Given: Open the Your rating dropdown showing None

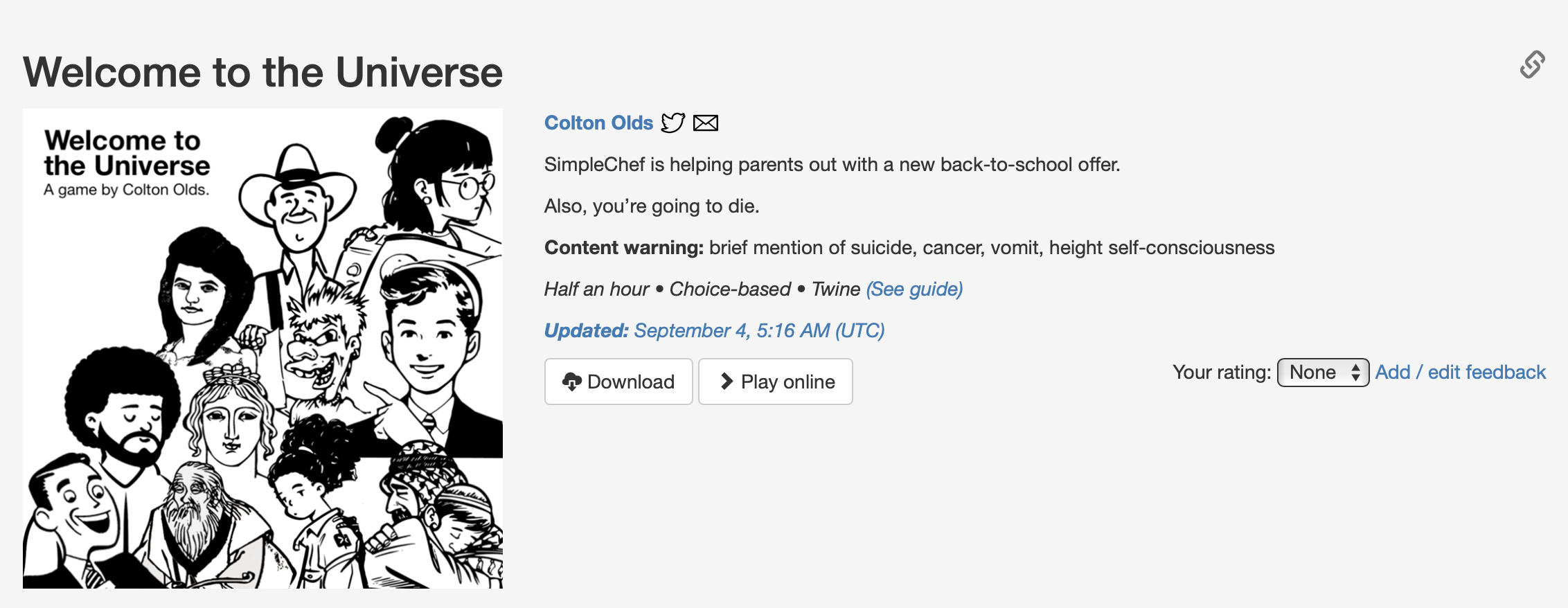Looking at the screenshot, I should pos(1321,373).
